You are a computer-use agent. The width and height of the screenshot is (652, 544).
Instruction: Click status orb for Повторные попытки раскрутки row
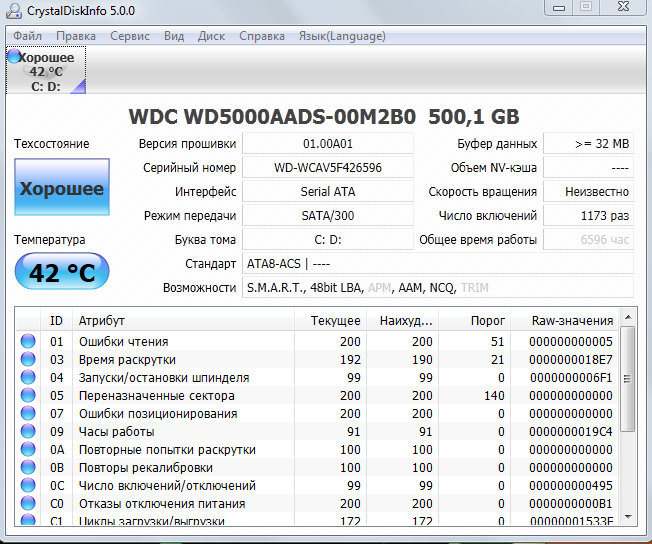click(x=28, y=449)
